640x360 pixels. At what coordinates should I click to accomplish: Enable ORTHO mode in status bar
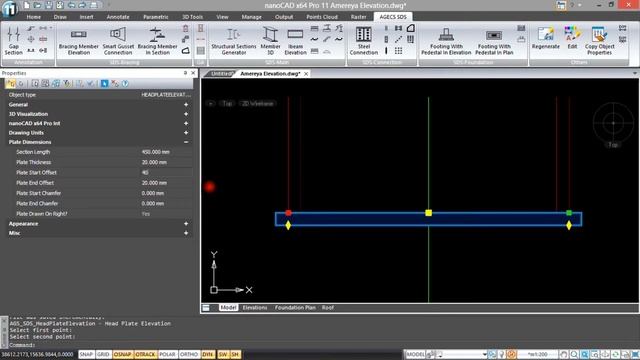pos(189,354)
